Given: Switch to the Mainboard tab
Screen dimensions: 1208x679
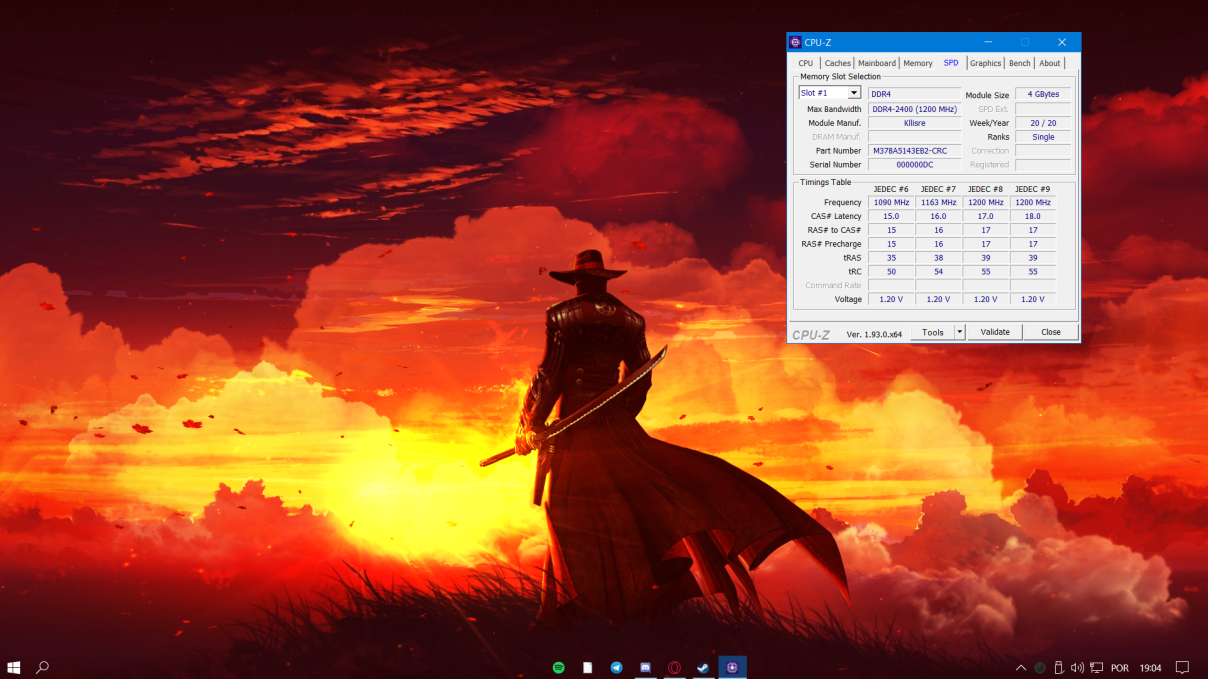Looking at the screenshot, I should tap(877, 63).
